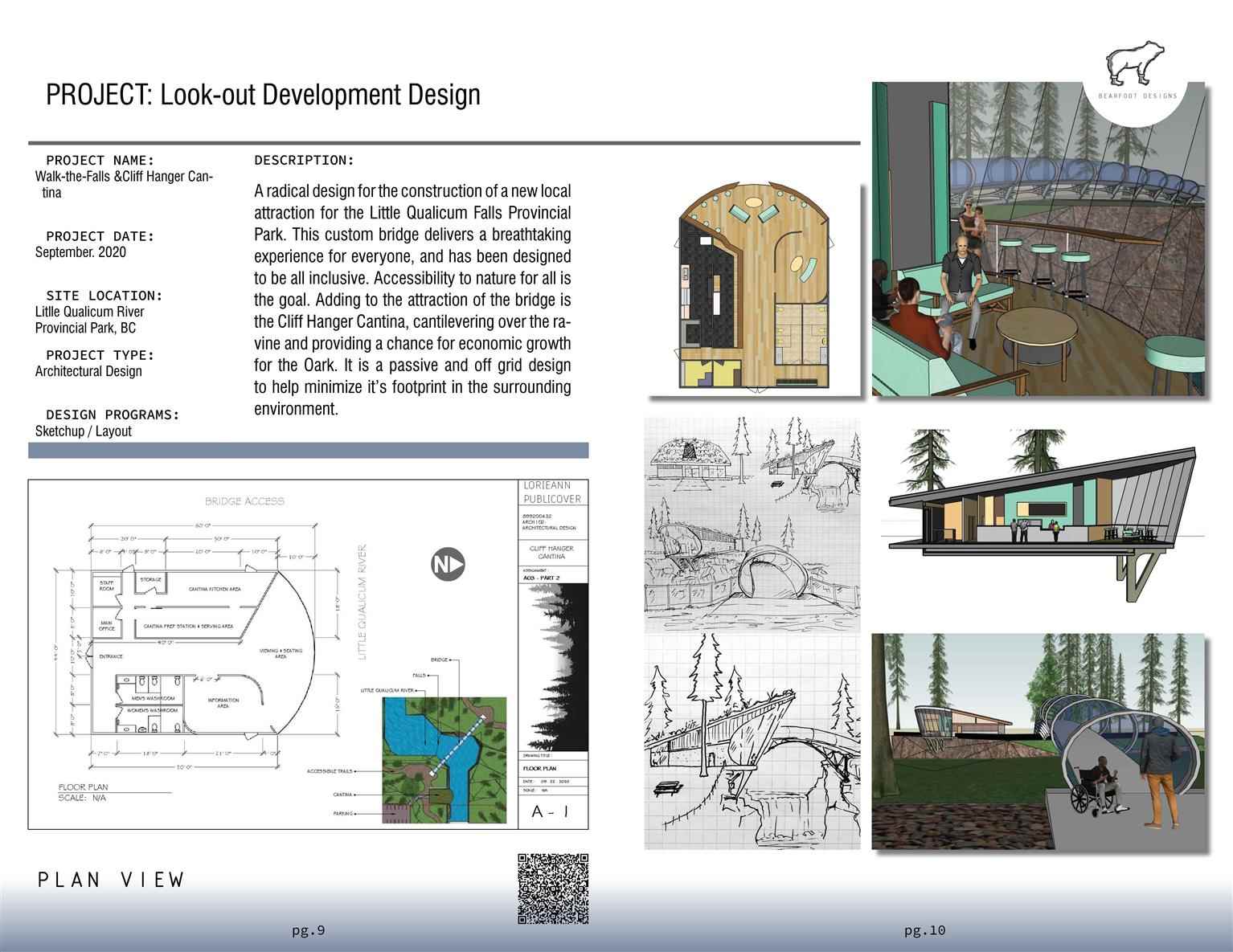Click "CLIFF HANGER CANTINA" in the title block
This screenshot has width=1233, height=952.
(x=552, y=552)
